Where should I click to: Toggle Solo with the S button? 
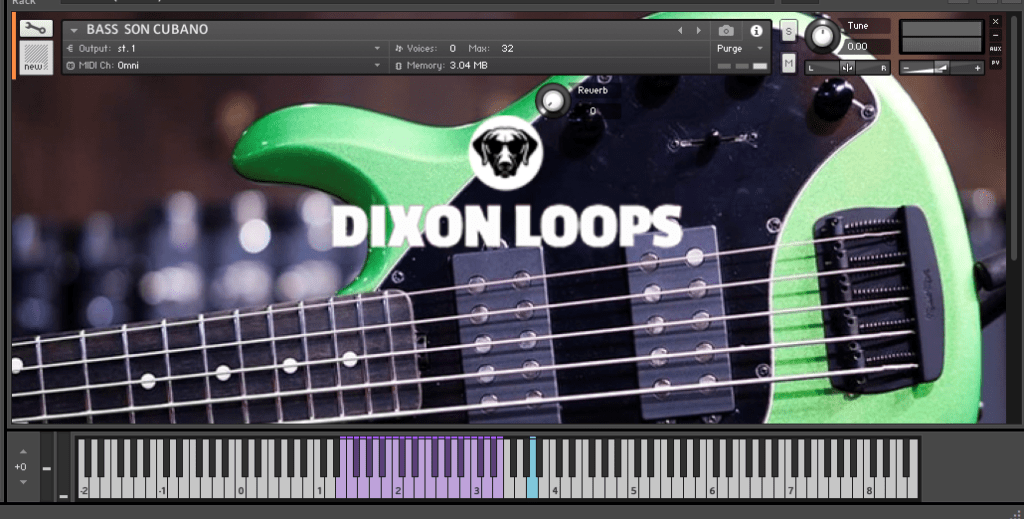[788, 31]
